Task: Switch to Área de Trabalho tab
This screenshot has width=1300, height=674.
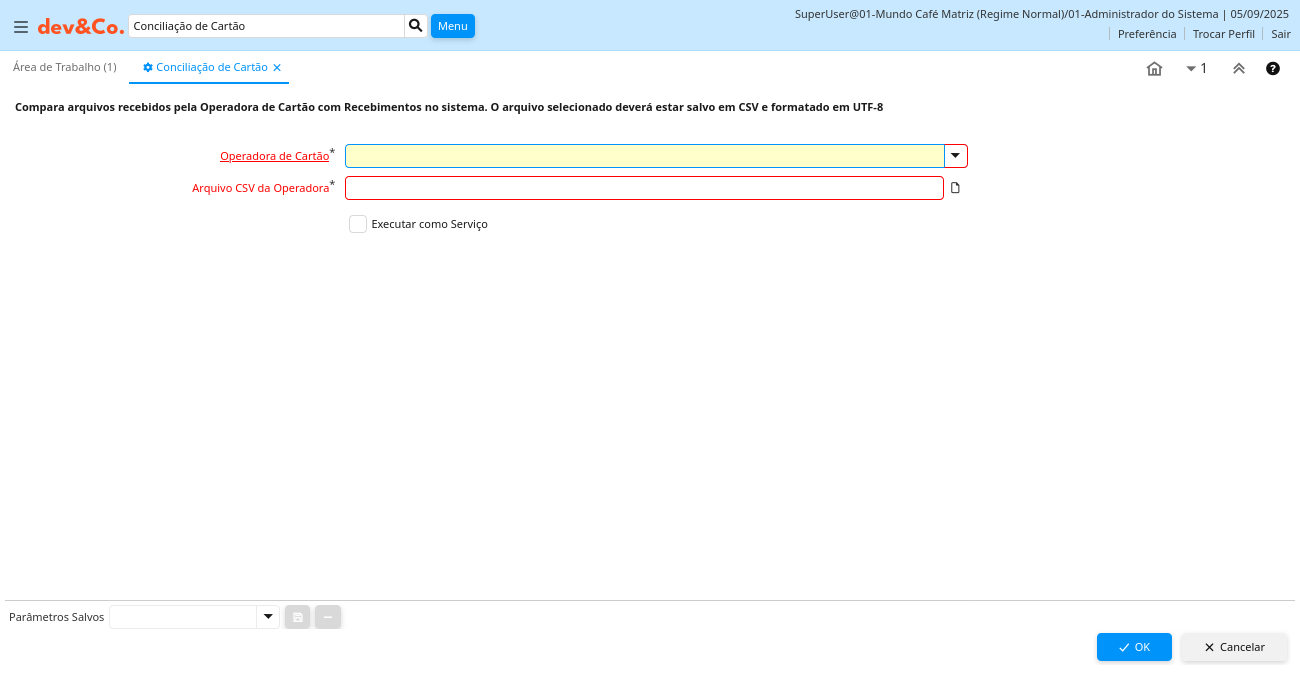Action: [x=65, y=67]
